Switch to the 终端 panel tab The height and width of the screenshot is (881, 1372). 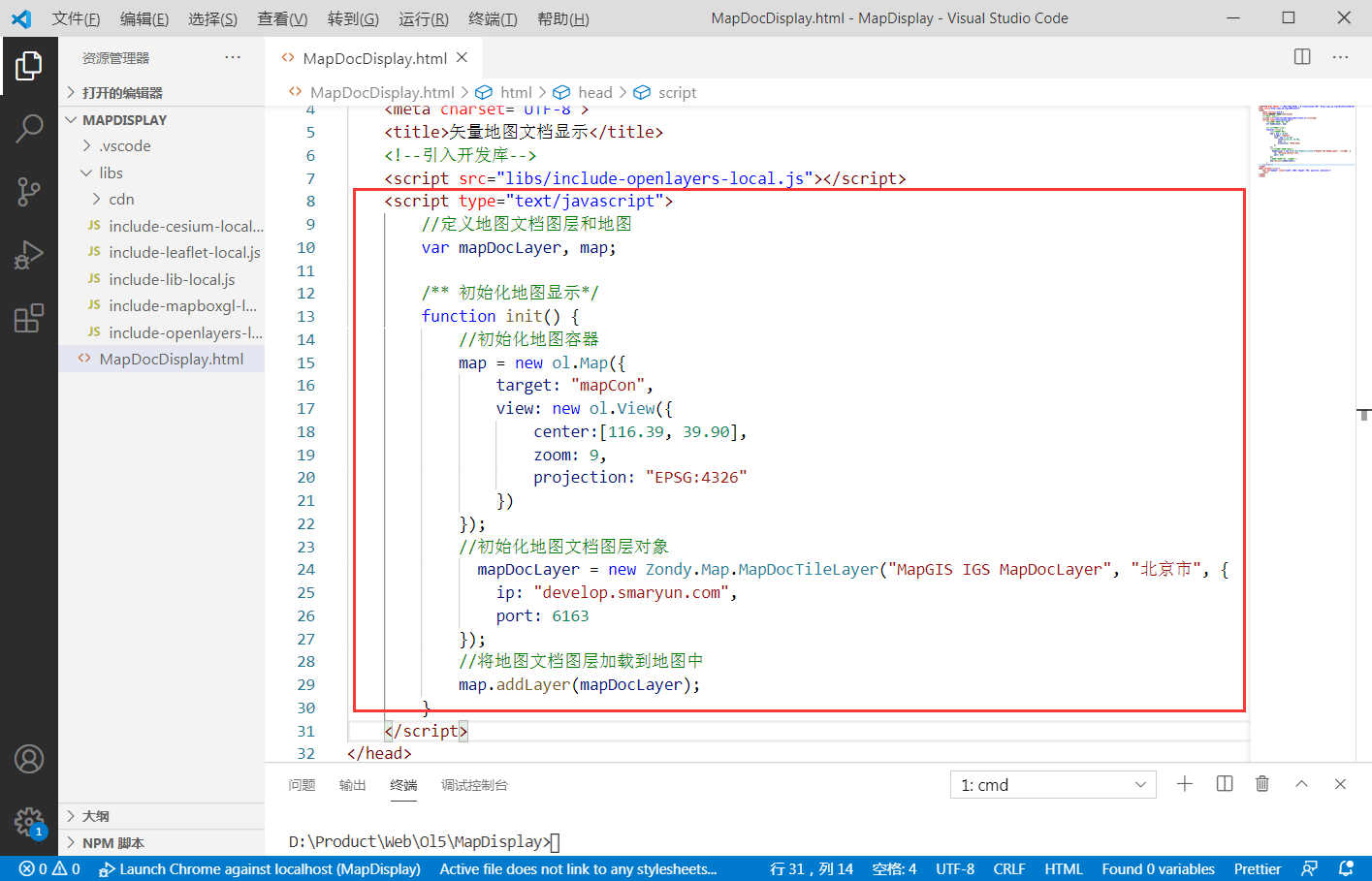tap(403, 785)
